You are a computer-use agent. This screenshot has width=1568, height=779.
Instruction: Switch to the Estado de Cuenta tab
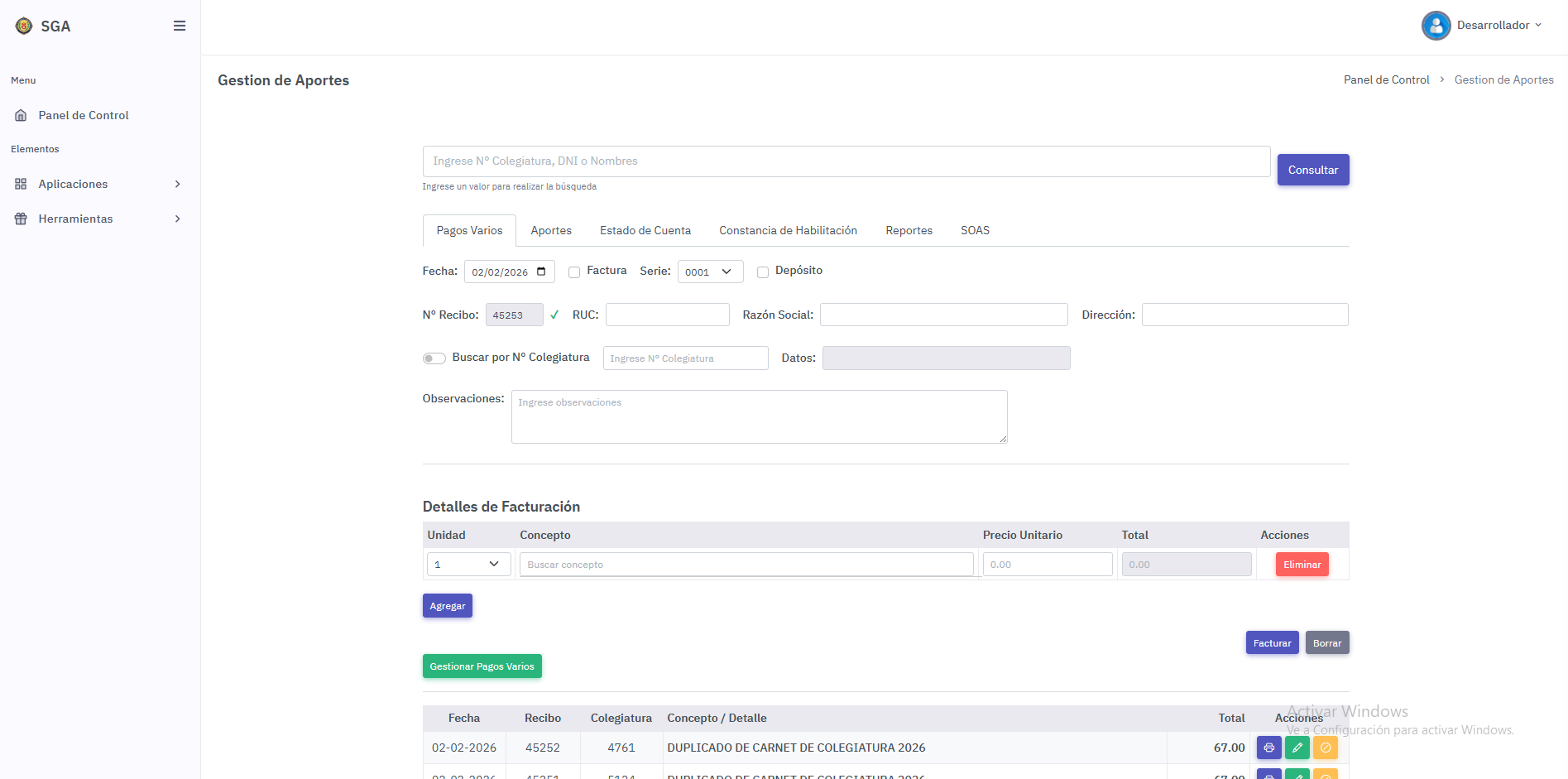pyautogui.click(x=645, y=230)
